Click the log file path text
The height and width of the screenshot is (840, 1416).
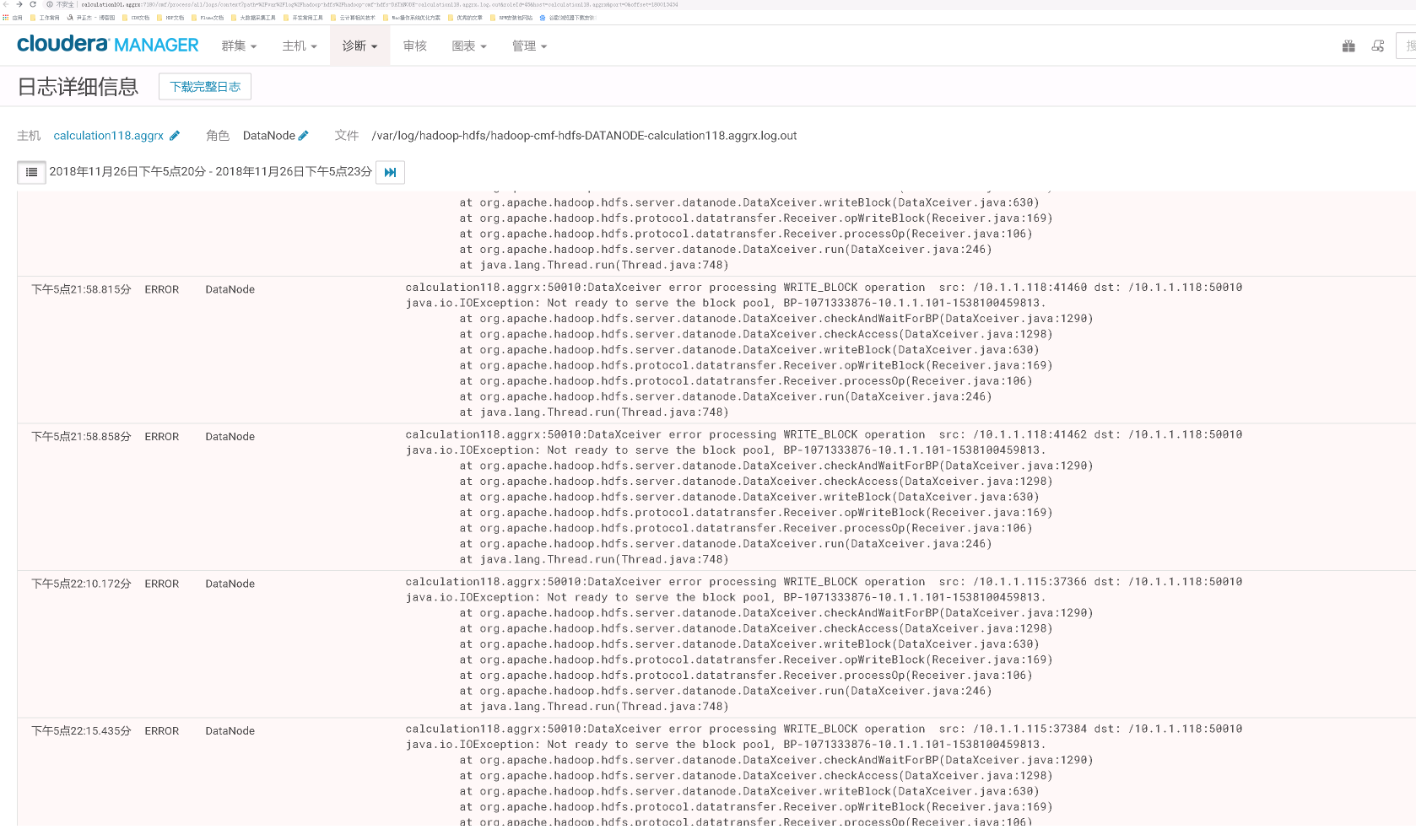[584, 136]
